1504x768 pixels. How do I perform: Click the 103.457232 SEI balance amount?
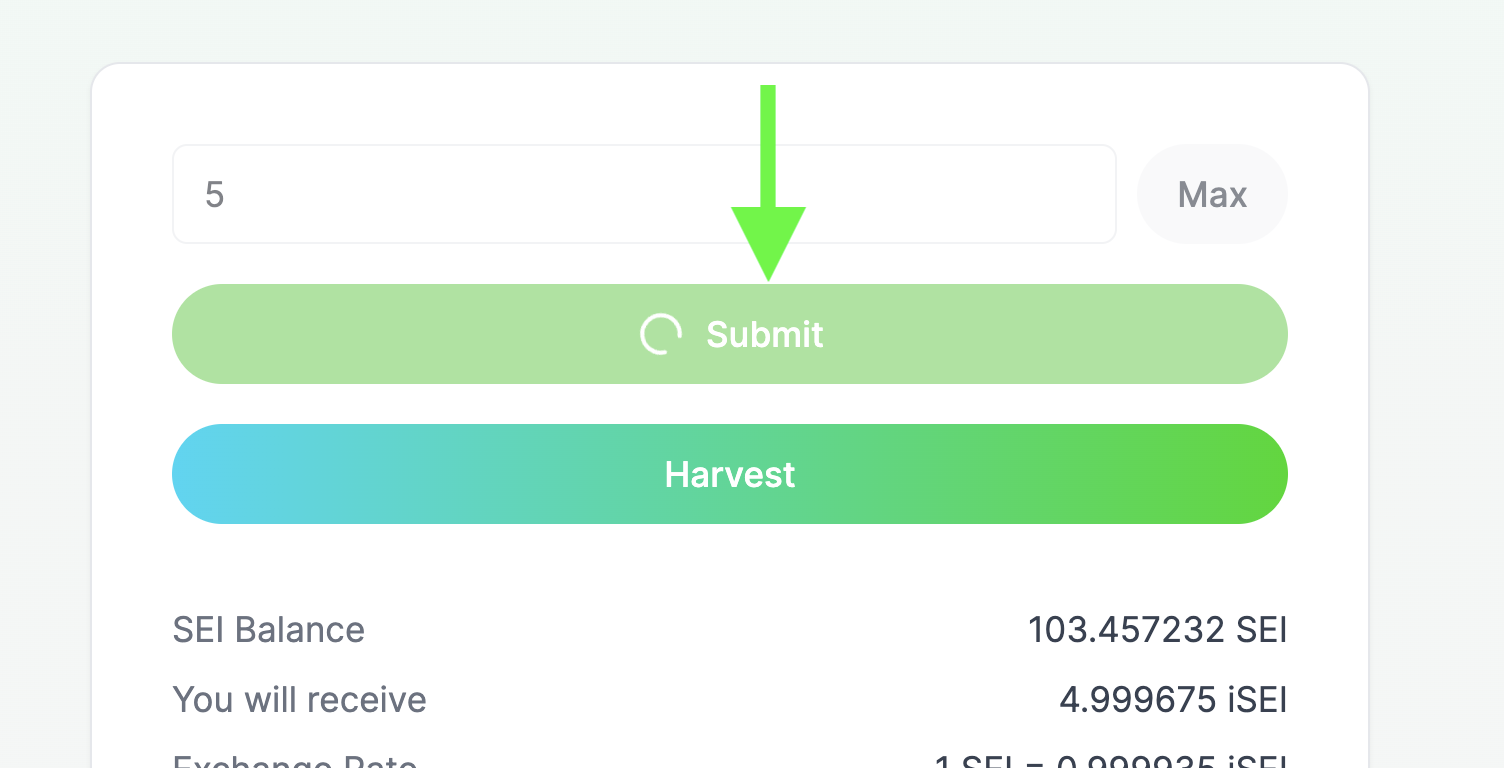pyautogui.click(x=1157, y=630)
